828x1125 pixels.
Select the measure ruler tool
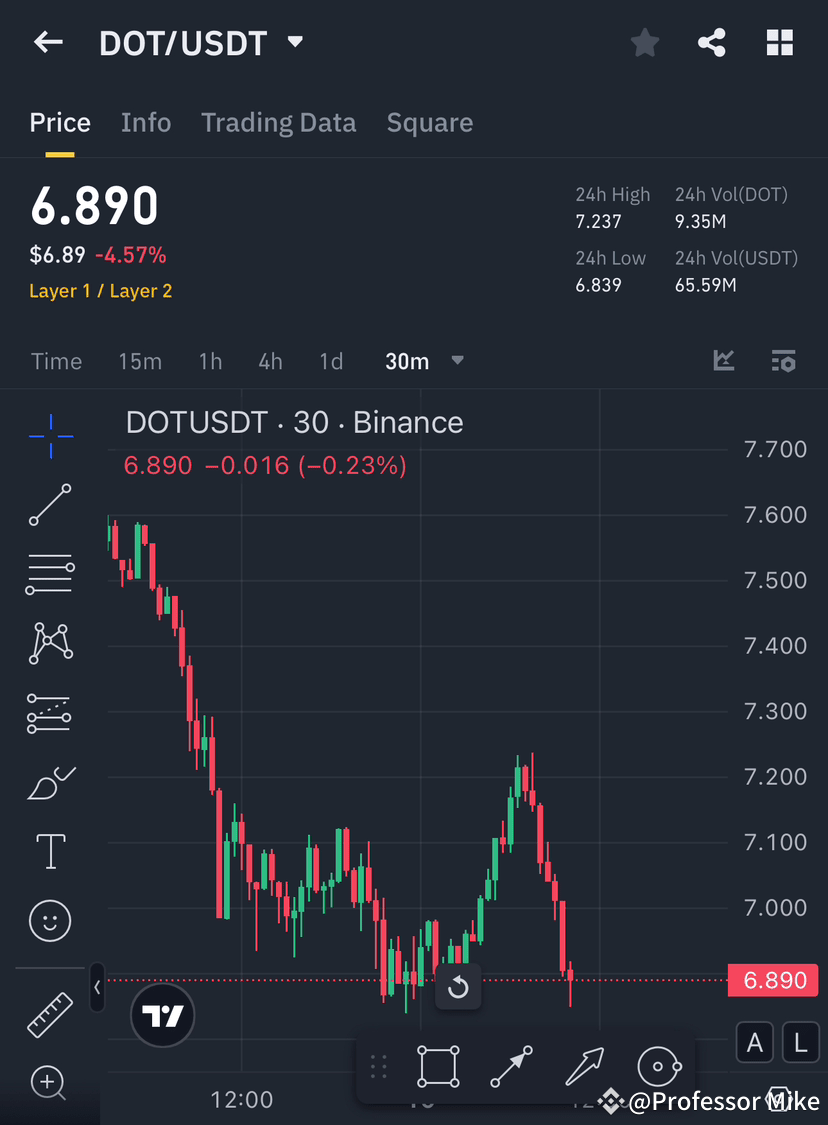pyautogui.click(x=50, y=1013)
